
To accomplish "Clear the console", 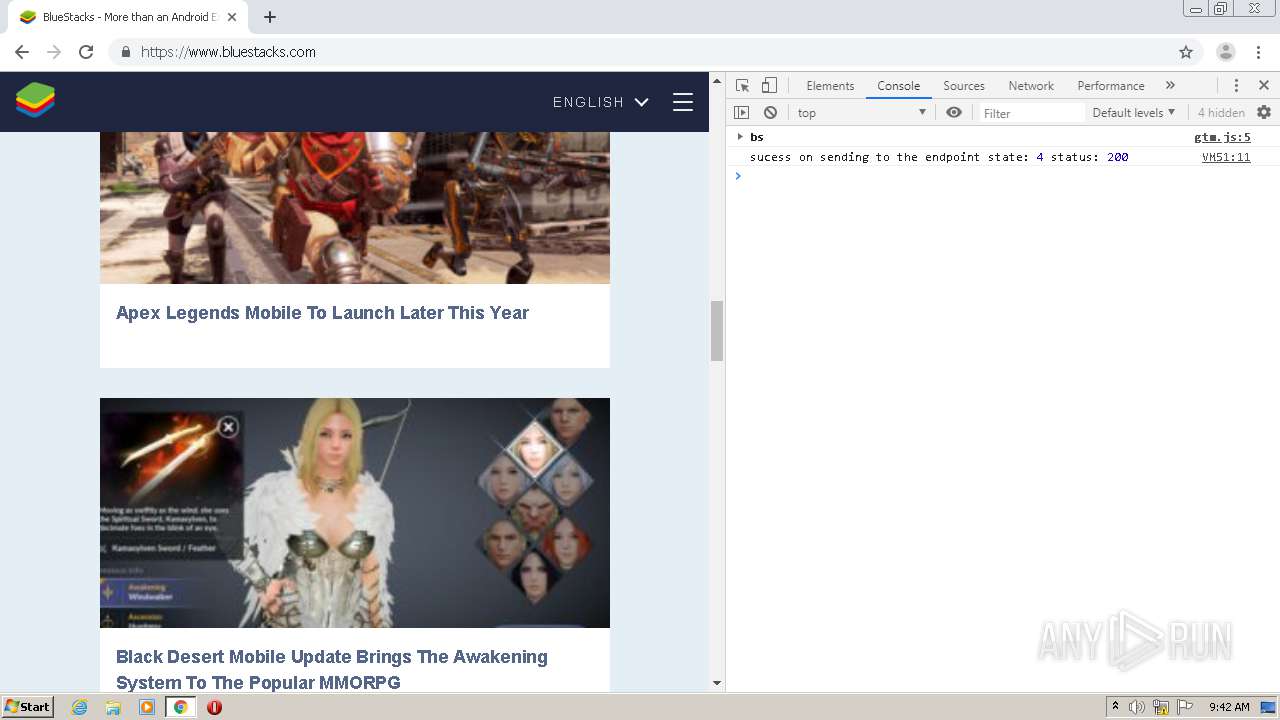I will coord(770,113).
